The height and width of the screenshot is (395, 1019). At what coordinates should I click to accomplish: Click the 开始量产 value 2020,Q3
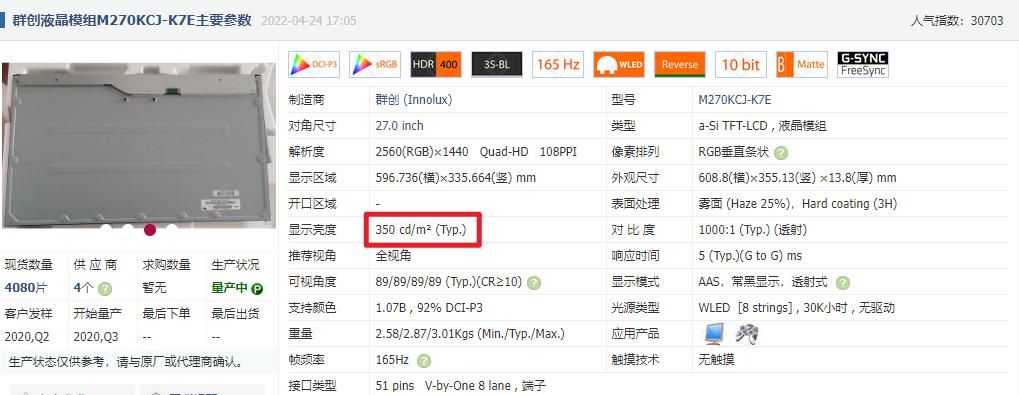pyautogui.click(x=96, y=337)
